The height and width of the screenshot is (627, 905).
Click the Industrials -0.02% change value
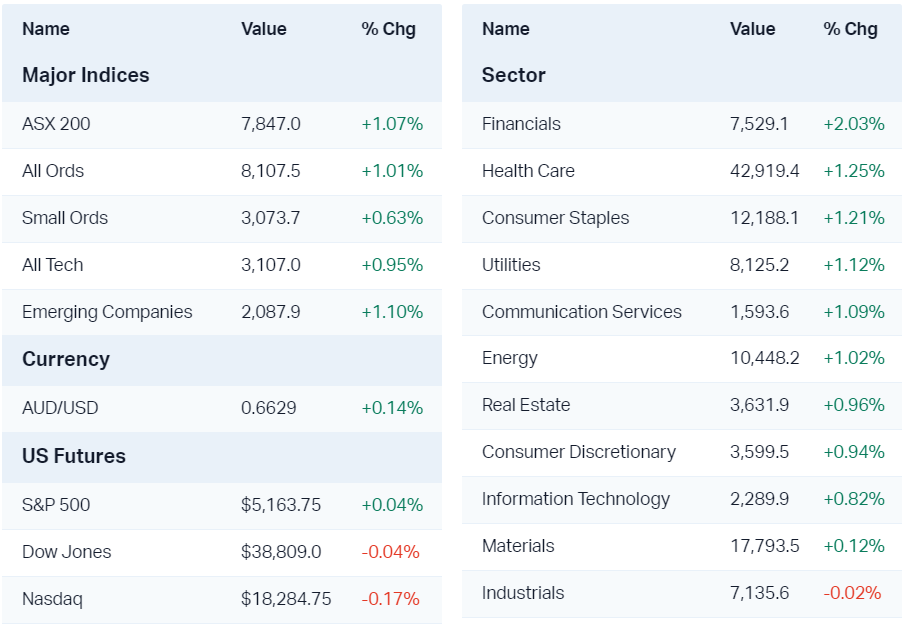pos(852,593)
